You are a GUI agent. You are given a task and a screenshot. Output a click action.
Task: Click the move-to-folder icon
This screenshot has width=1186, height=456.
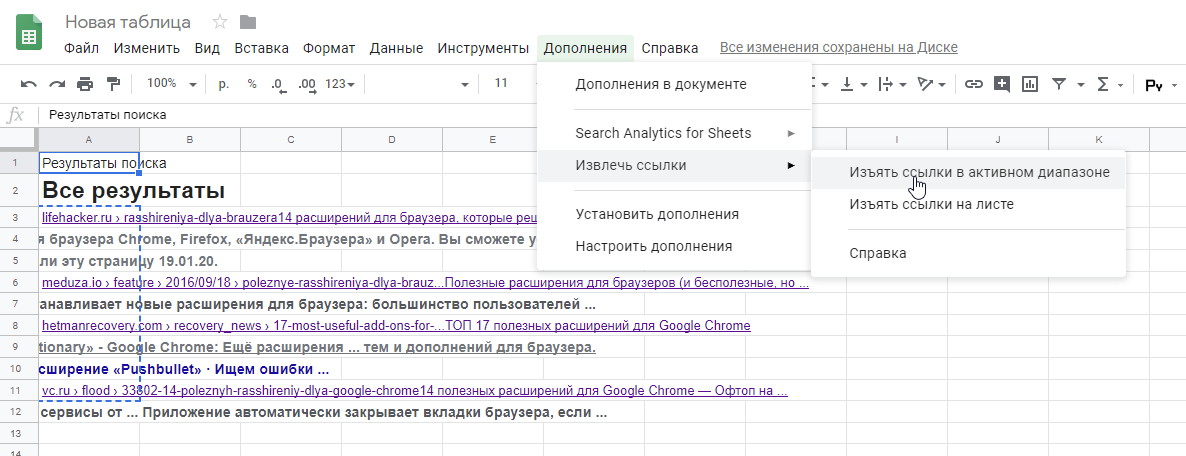tap(247, 21)
